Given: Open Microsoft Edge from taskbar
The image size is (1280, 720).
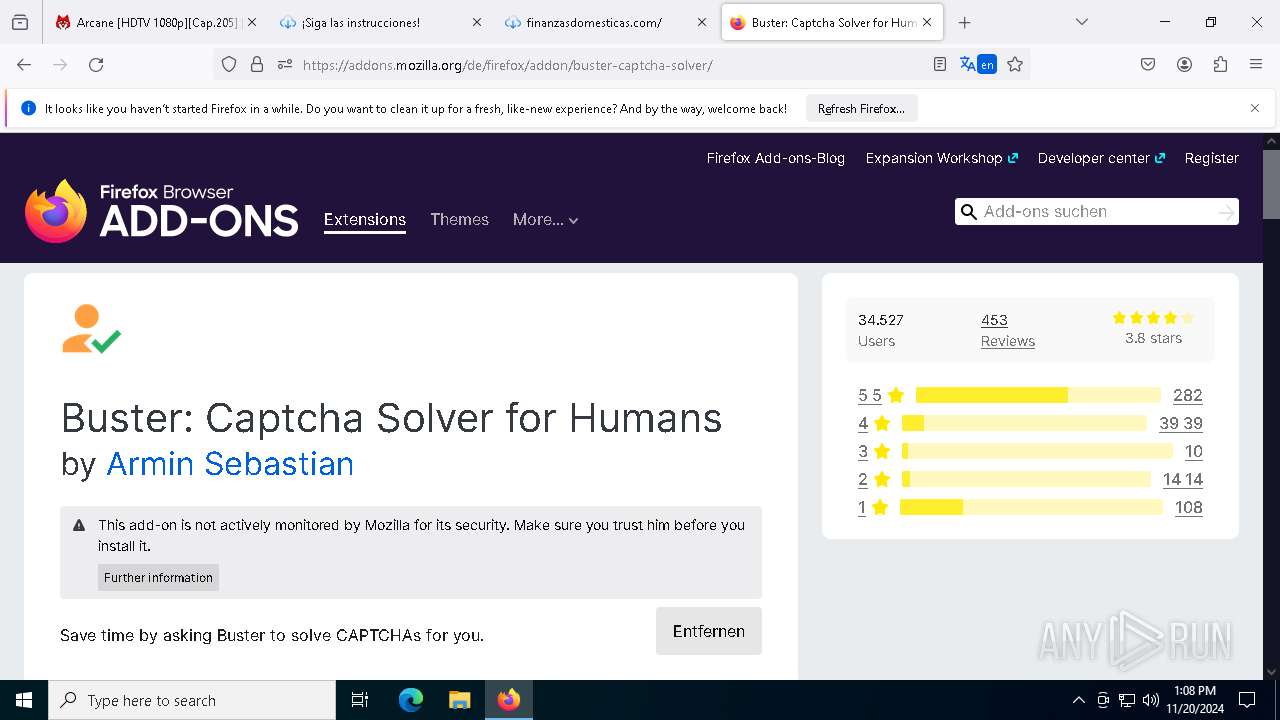Looking at the screenshot, I should point(411,700).
